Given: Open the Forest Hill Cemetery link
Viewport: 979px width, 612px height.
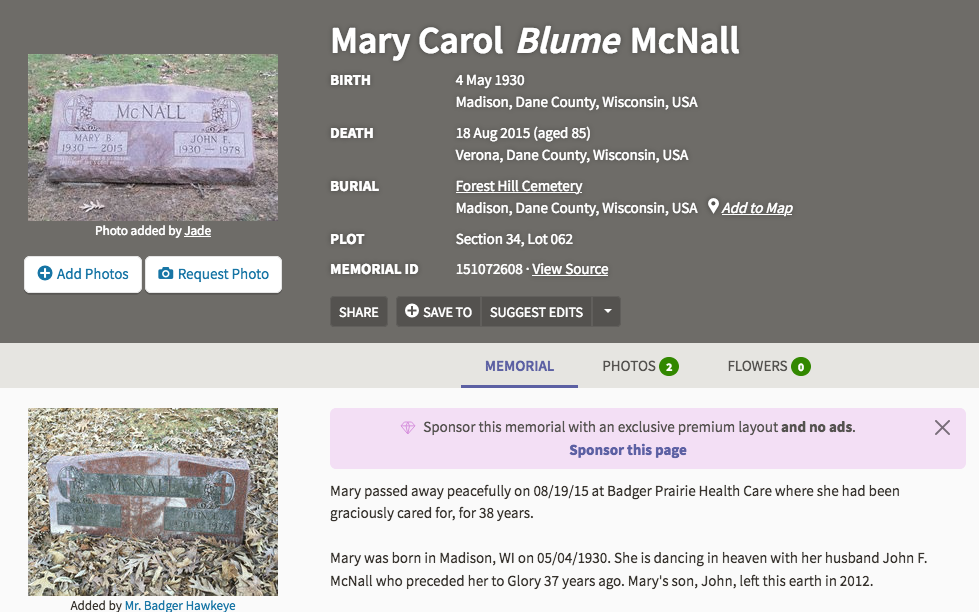Looking at the screenshot, I should [x=519, y=186].
